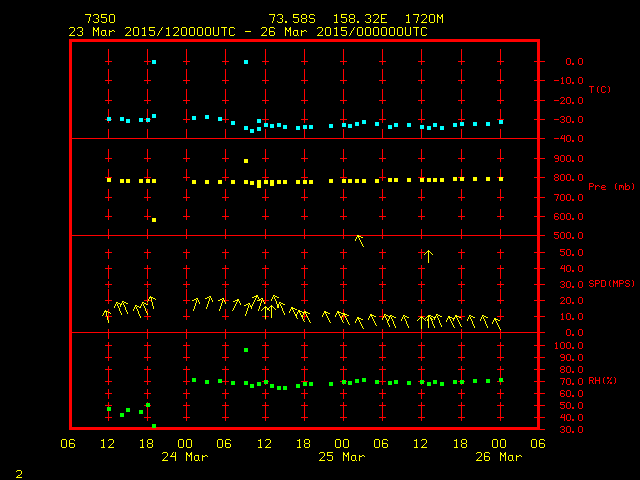Click cyan 0°C temperature point on 24 Mar
Viewport: 640px width, 480px height.
246,62
